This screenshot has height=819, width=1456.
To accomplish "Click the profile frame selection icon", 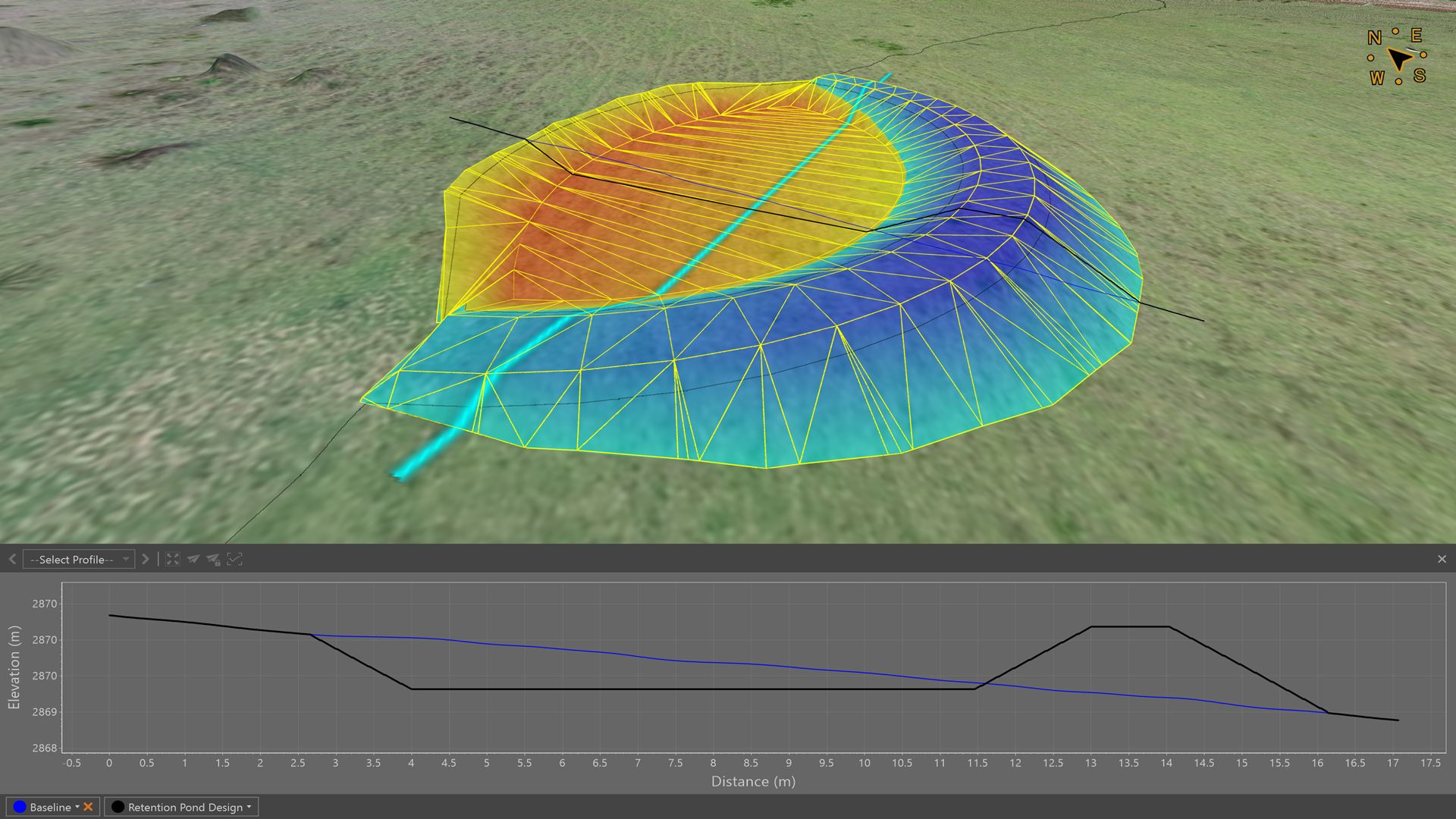I will point(235,559).
